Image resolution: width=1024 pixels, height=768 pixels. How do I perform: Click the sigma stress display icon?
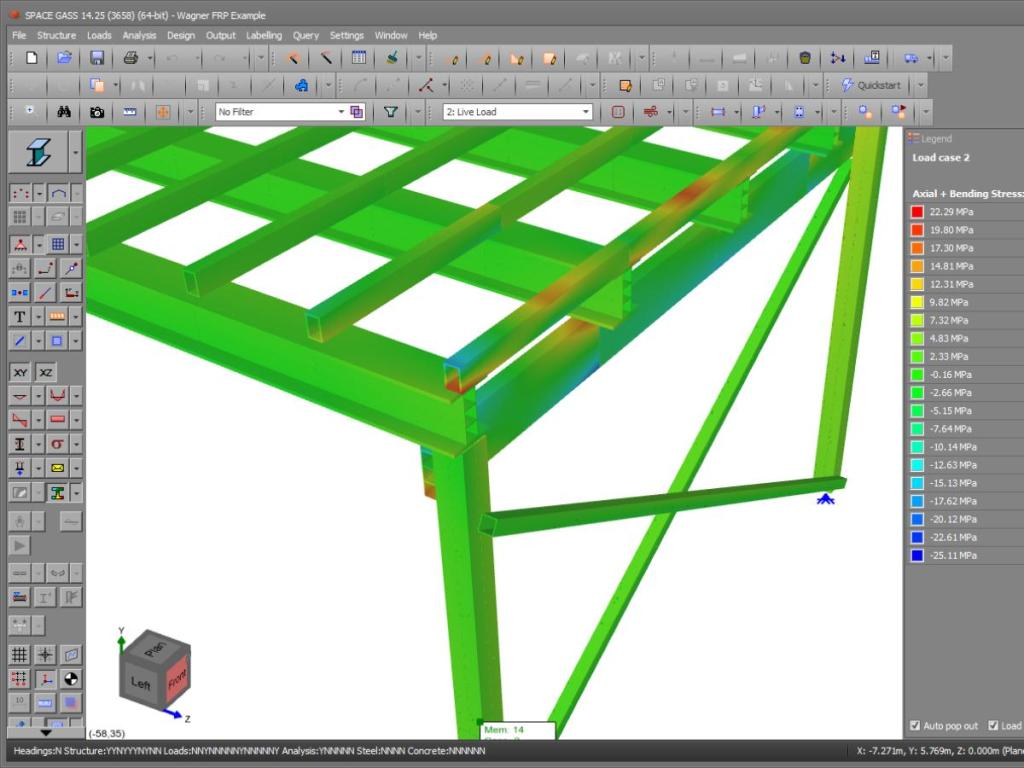click(57, 444)
